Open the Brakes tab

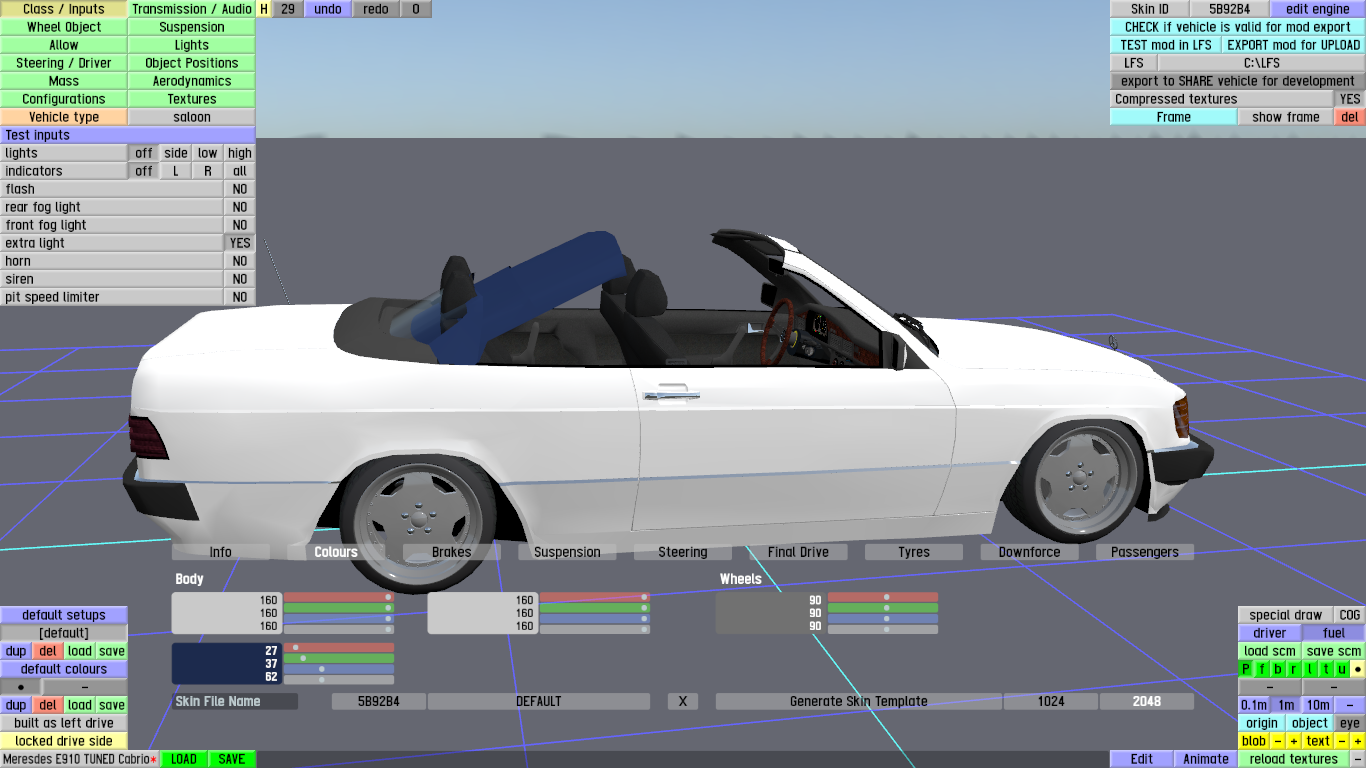point(452,552)
